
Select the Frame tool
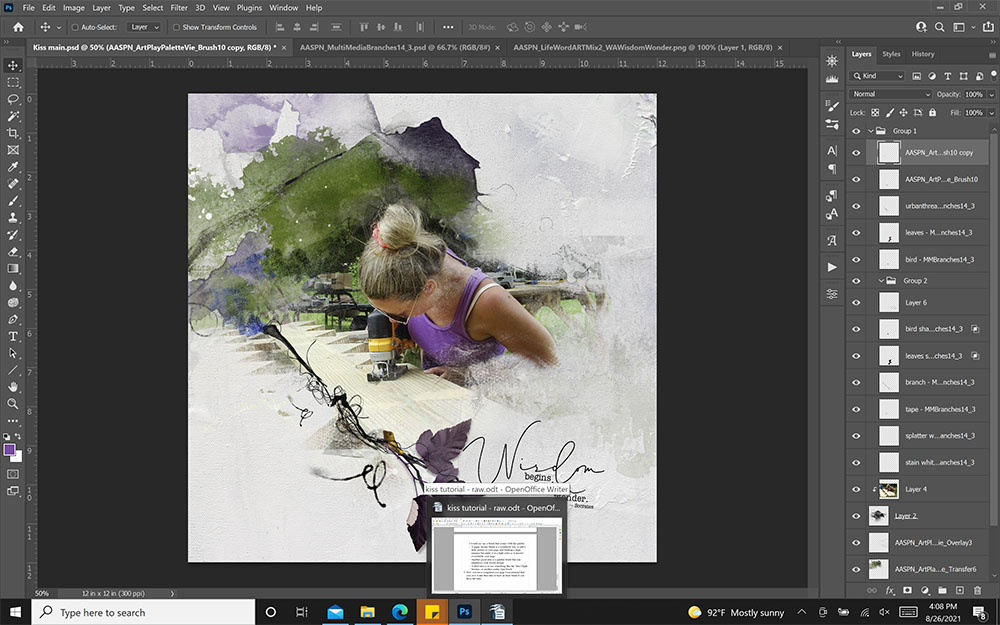[x=13, y=150]
